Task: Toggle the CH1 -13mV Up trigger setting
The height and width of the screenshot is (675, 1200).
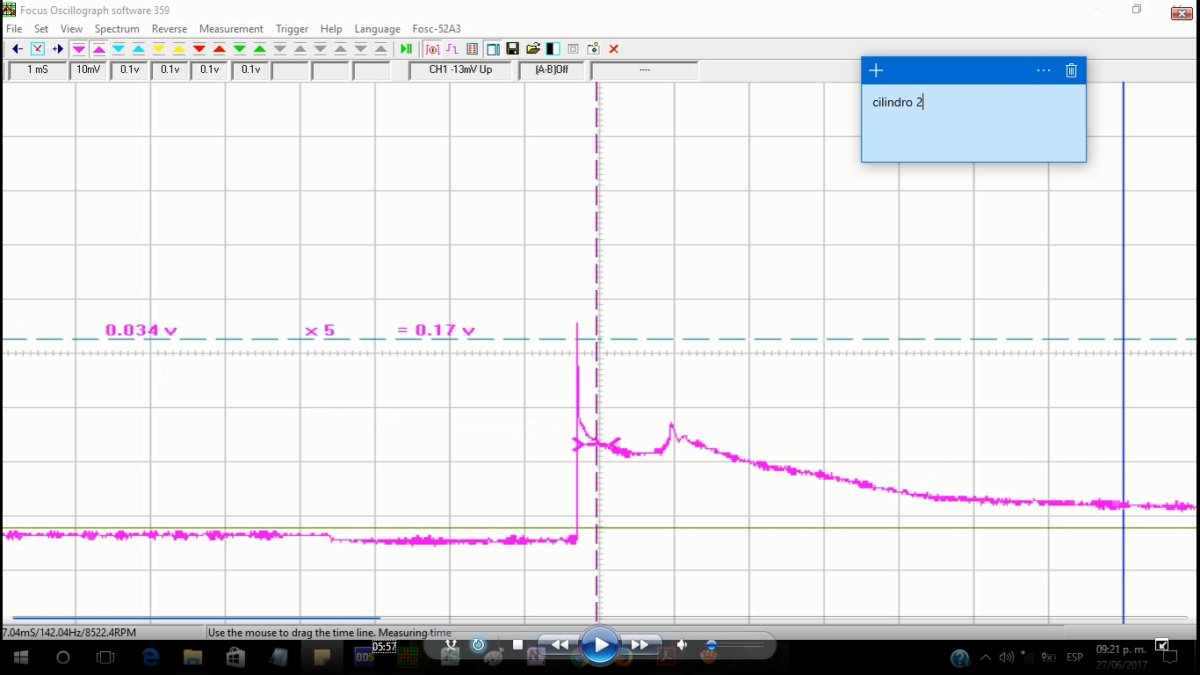Action: click(x=460, y=70)
